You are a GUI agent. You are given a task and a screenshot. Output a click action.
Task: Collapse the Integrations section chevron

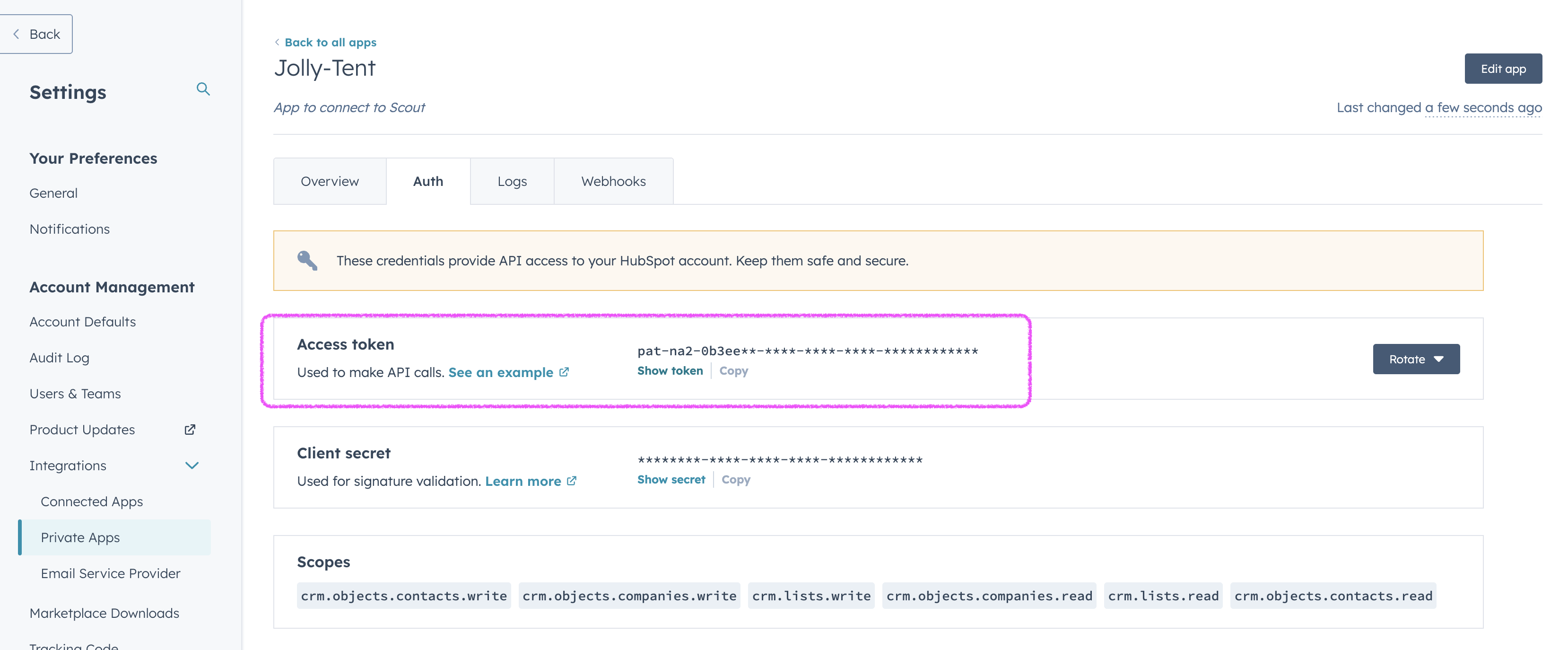pos(192,466)
